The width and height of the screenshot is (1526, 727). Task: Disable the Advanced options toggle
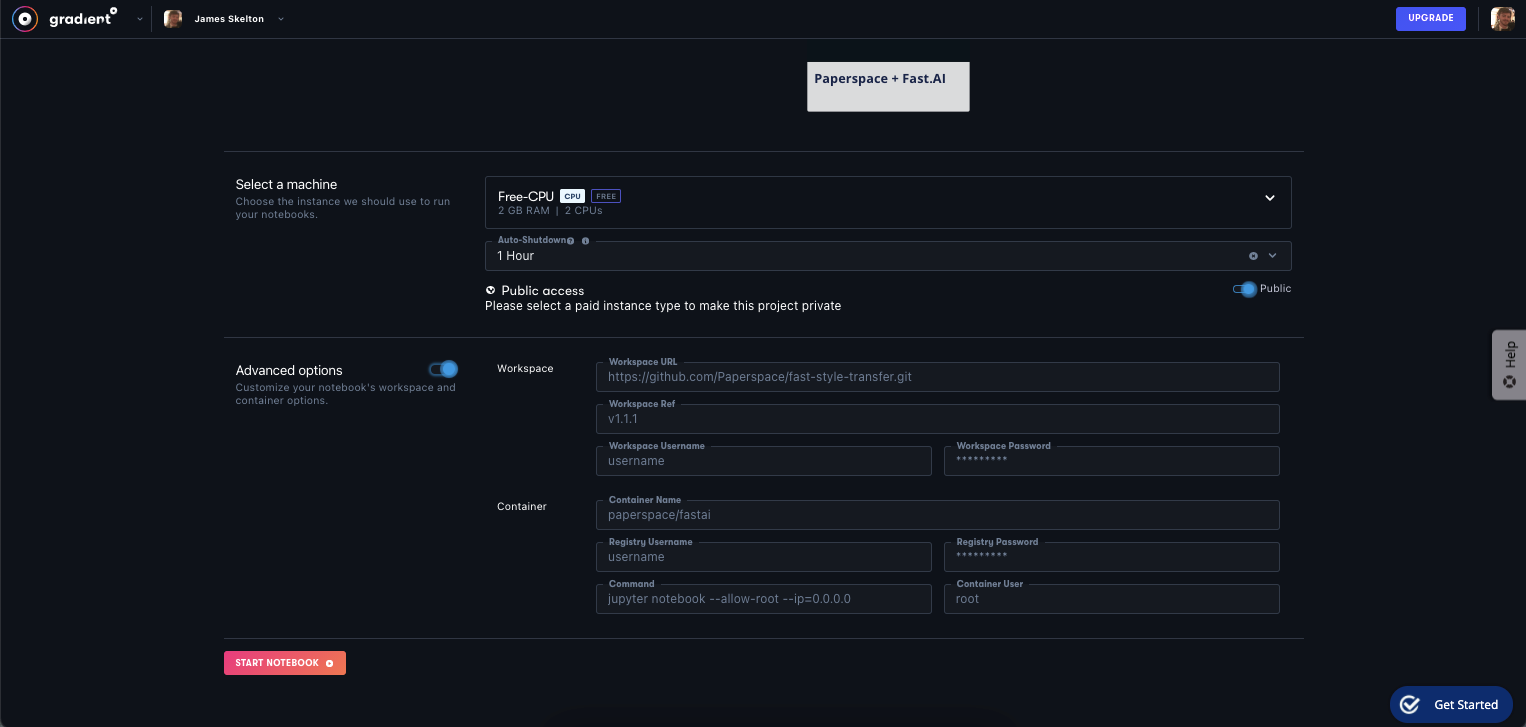tap(443, 369)
